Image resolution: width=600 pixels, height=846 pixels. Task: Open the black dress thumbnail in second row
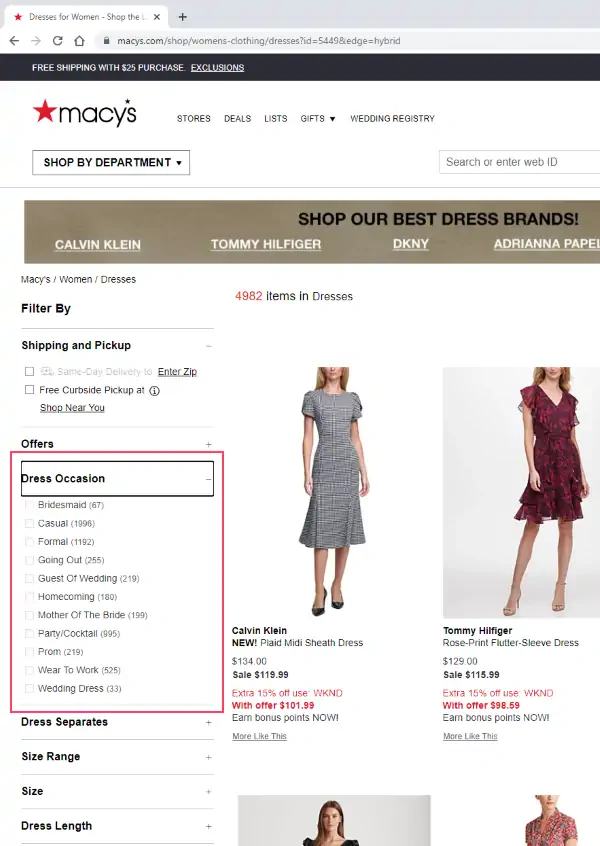click(334, 820)
